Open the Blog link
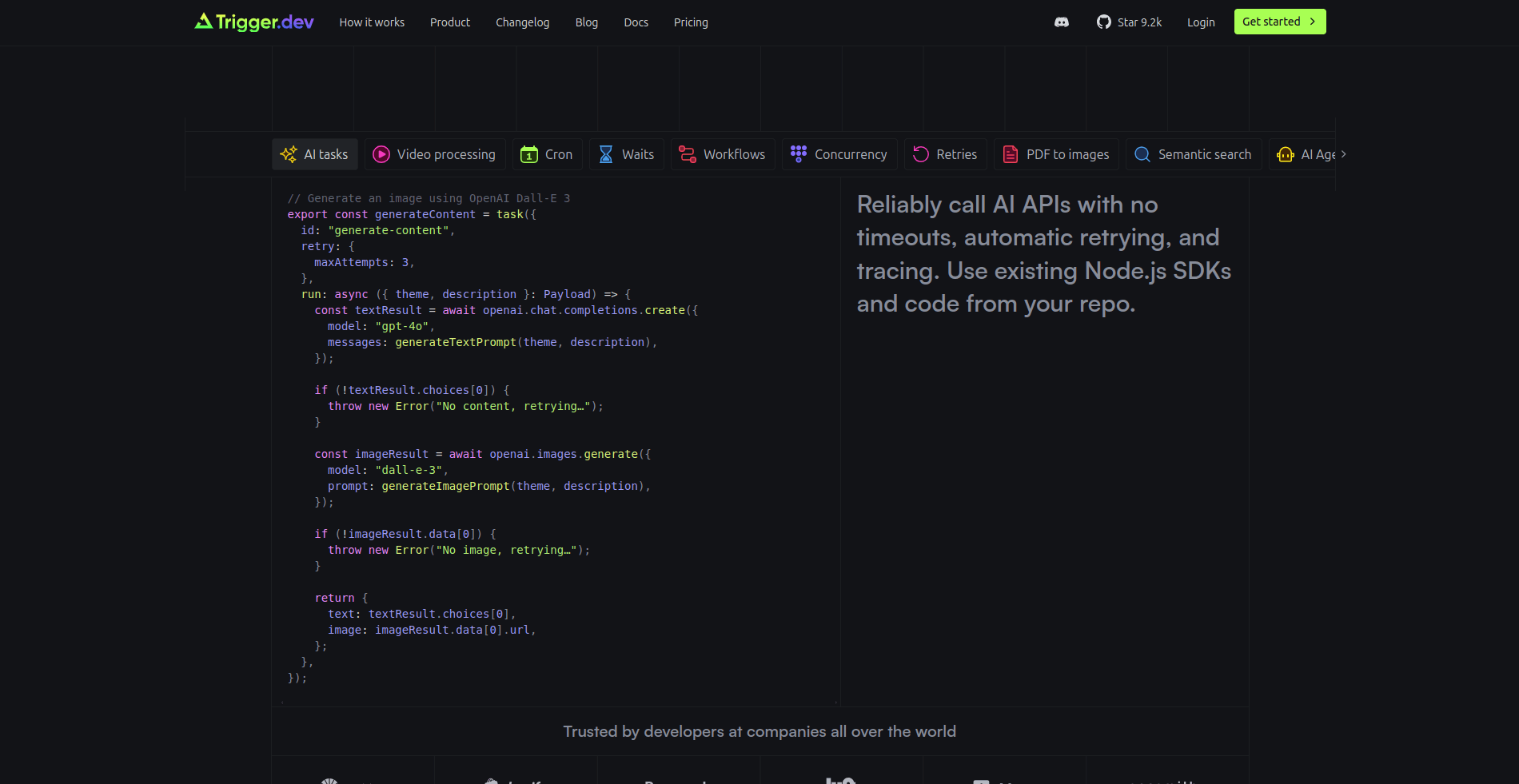 coord(587,22)
